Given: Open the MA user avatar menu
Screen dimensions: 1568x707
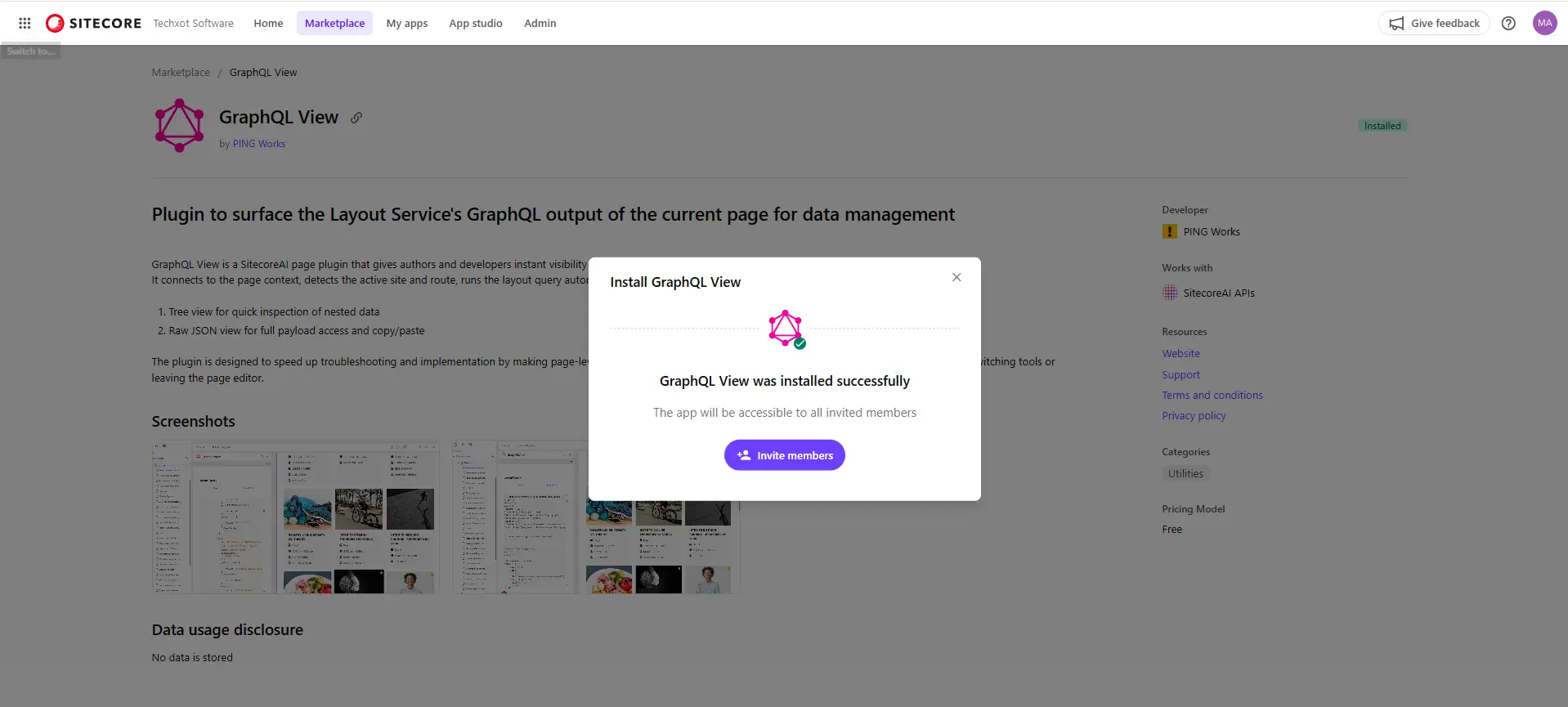Looking at the screenshot, I should coord(1544,23).
